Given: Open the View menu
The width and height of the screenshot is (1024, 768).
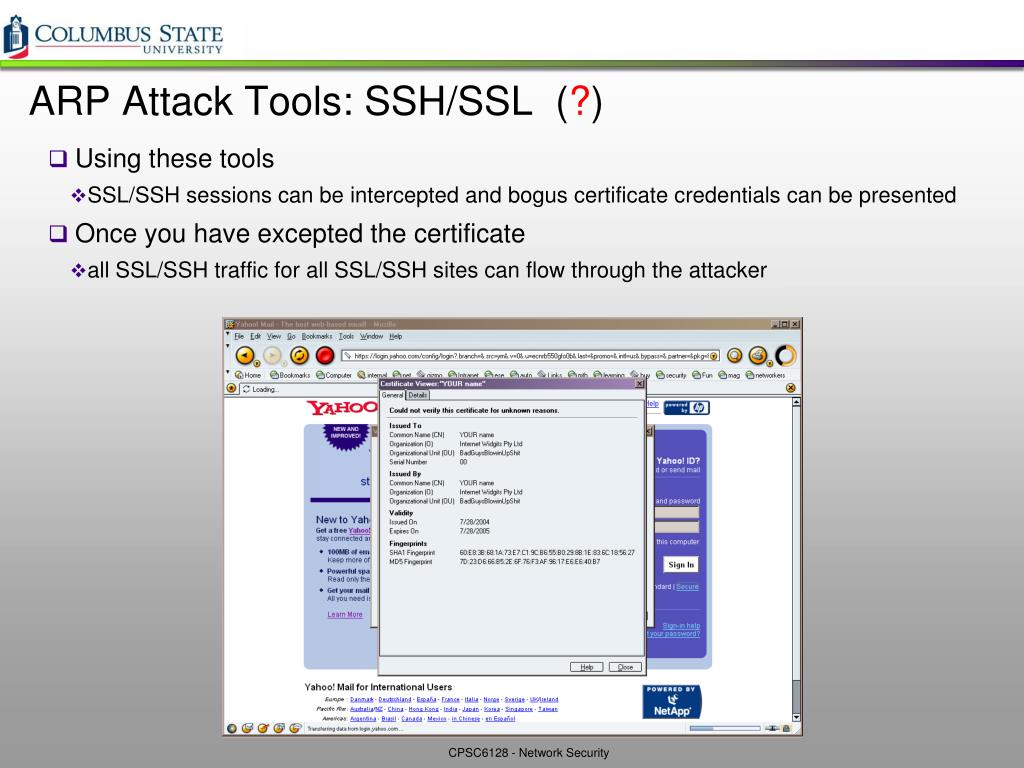Looking at the screenshot, I should [274, 336].
